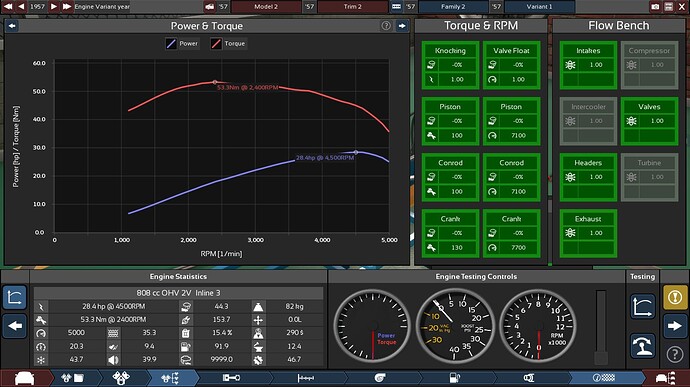Click the 1957 year field

(37, 7)
